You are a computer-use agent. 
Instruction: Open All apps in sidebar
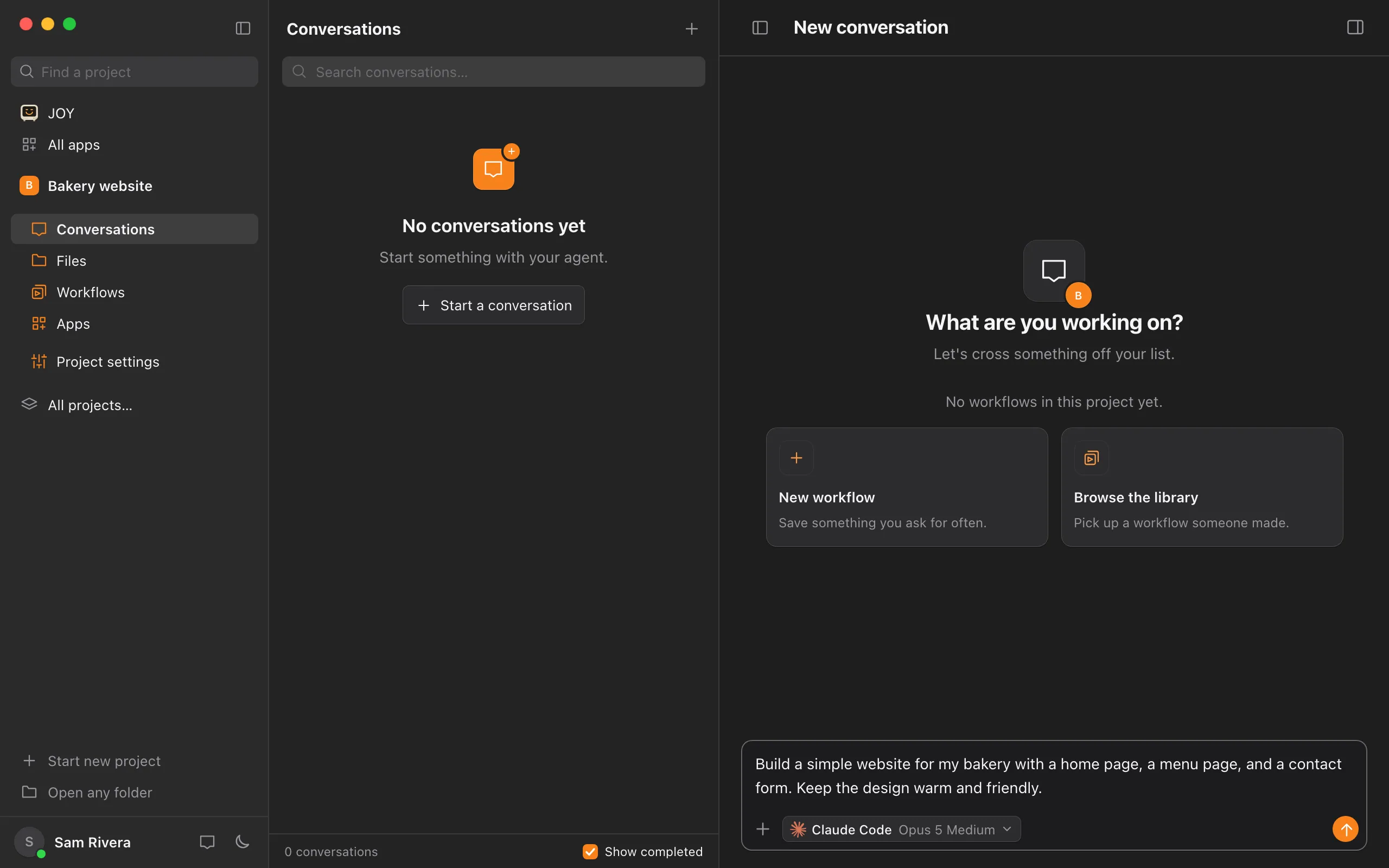(135, 145)
